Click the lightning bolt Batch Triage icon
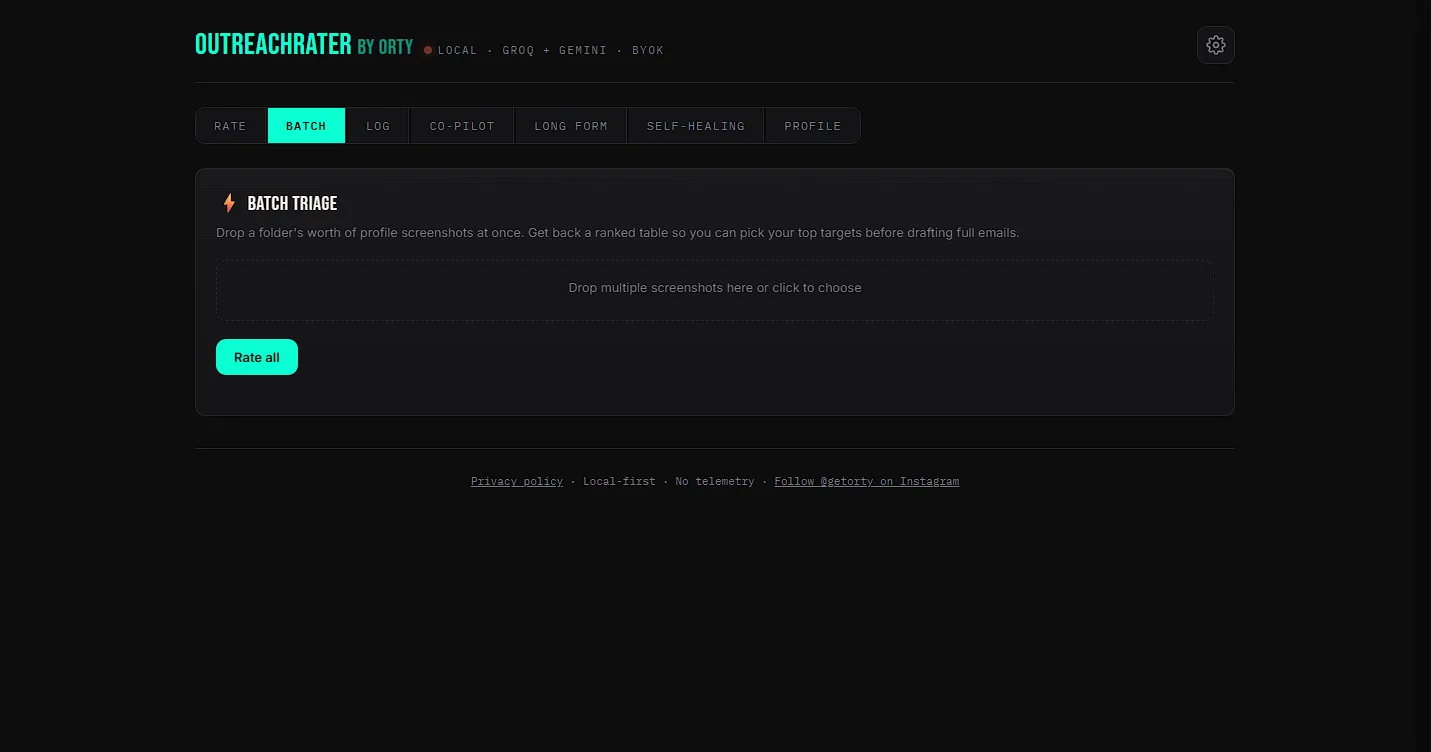This screenshot has width=1431, height=752. pyautogui.click(x=229, y=203)
